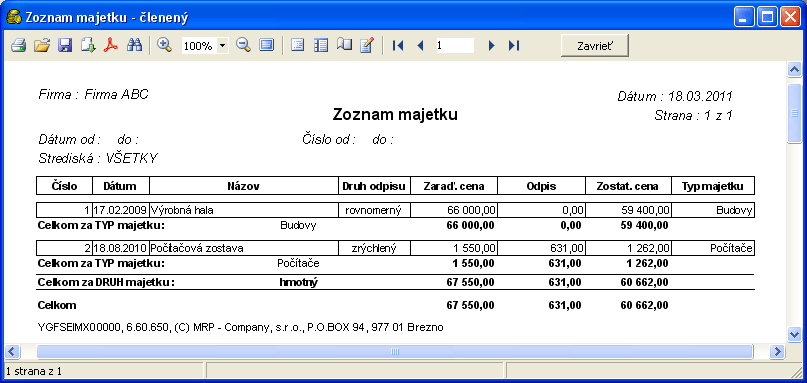Screen dimensions: 807x383
Task: Click the Edit page notepad icon
Action: pos(366,45)
